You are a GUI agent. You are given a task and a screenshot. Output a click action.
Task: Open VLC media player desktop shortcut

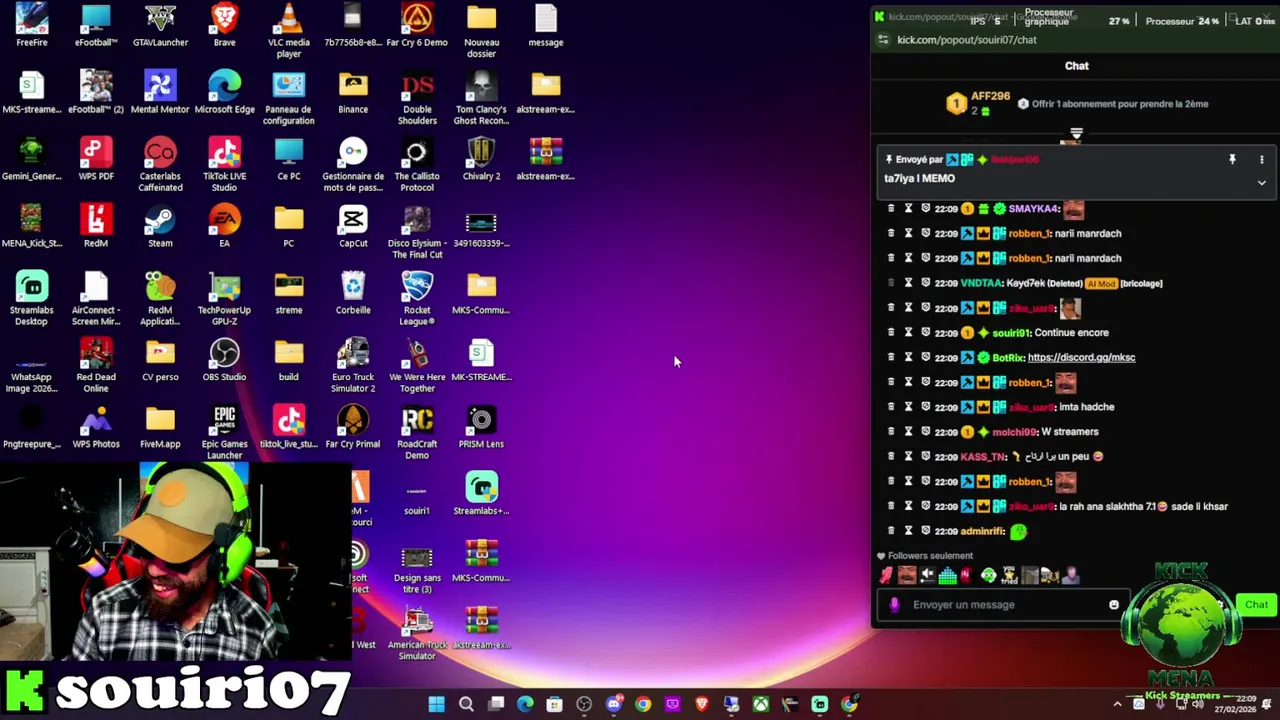coord(289,31)
